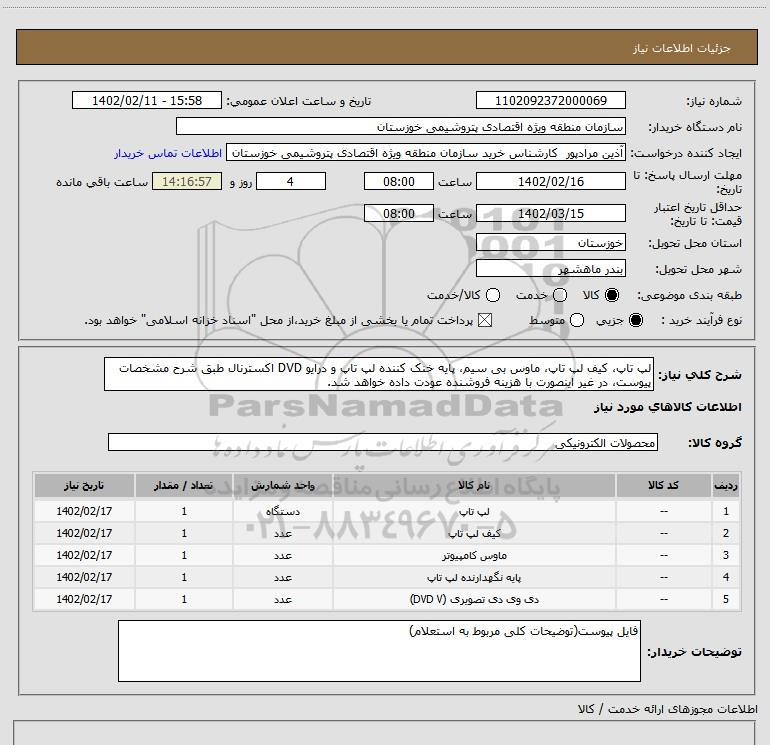
Task: Click the تاریخ نیاز column header
Action: tap(84, 485)
